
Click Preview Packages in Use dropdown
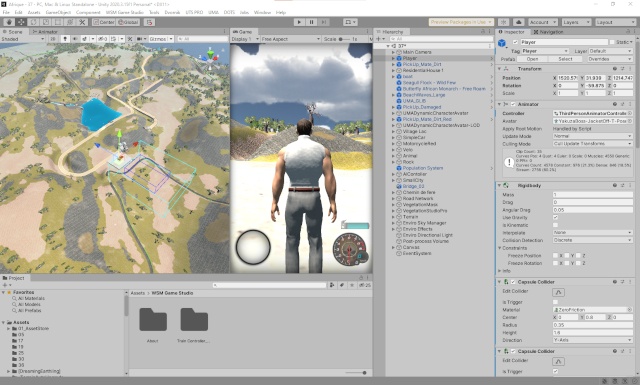click(461, 22)
